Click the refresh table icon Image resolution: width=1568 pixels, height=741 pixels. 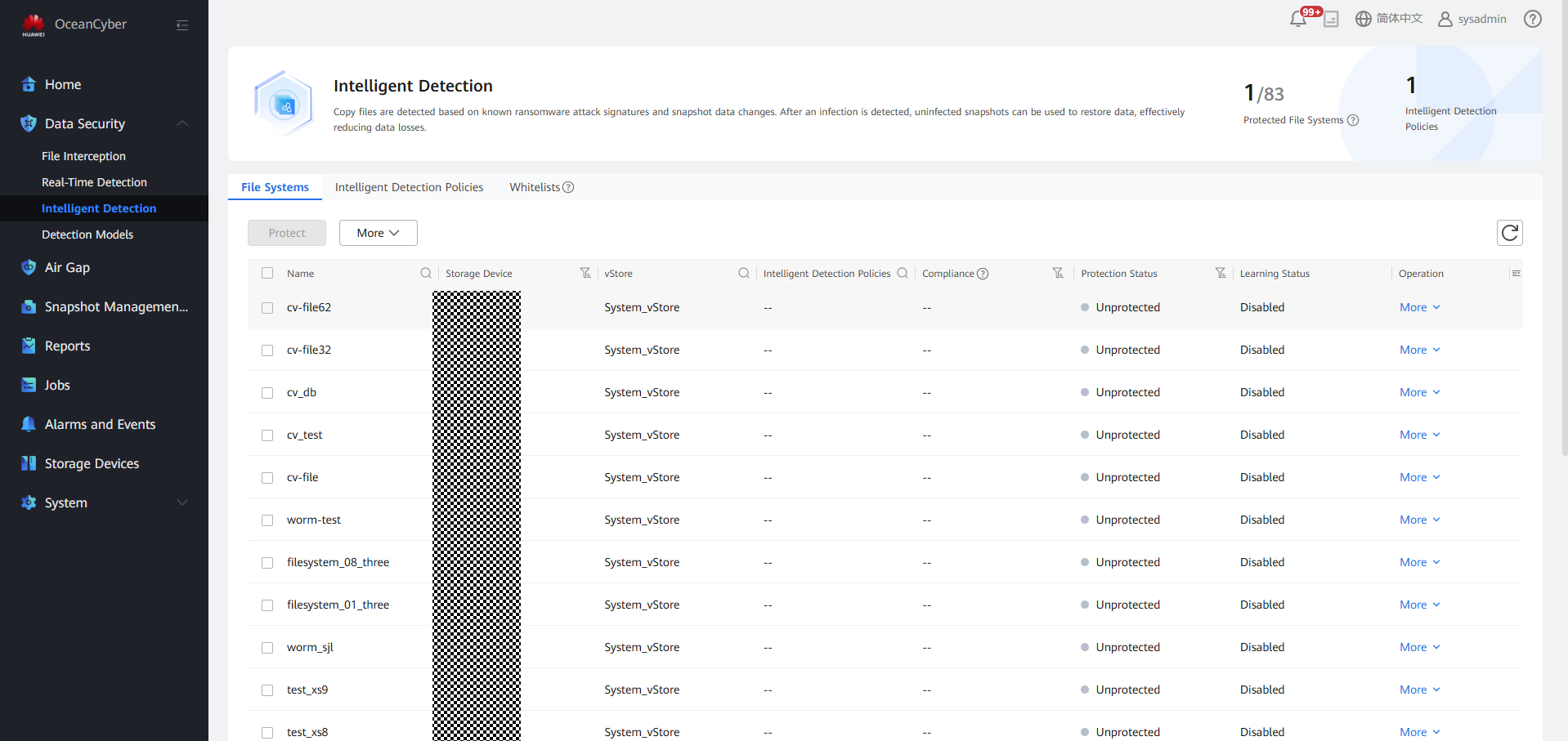(1509, 233)
